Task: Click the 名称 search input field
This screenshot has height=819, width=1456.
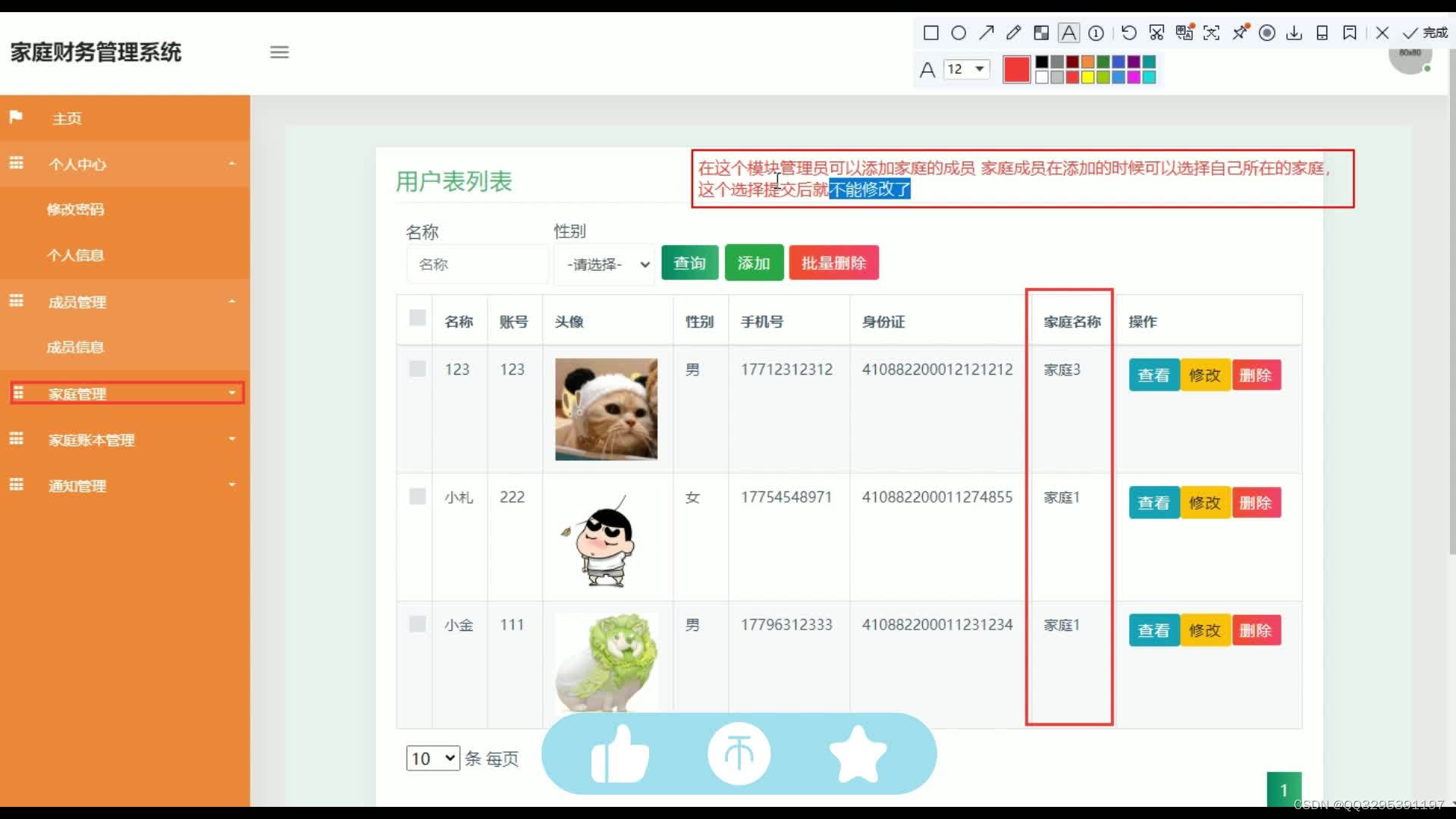Action: point(477,264)
